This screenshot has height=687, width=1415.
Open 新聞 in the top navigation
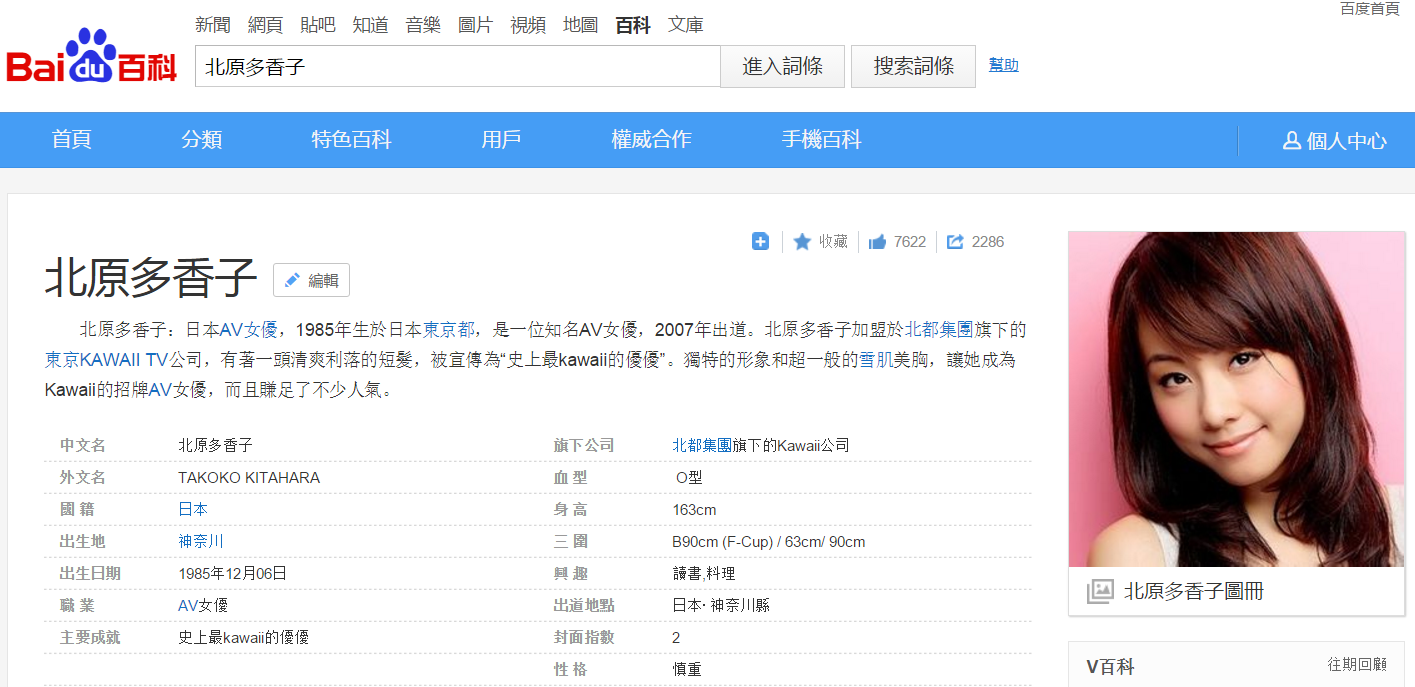[x=213, y=25]
